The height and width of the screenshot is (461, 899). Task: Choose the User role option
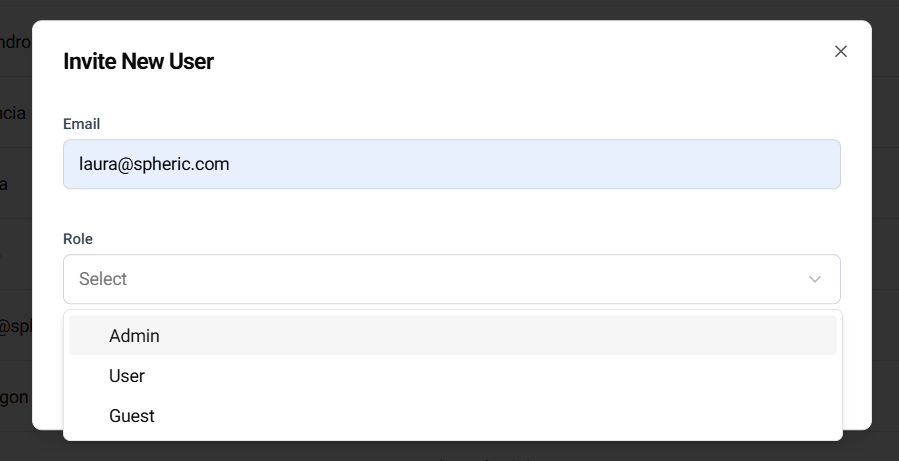[x=127, y=376]
